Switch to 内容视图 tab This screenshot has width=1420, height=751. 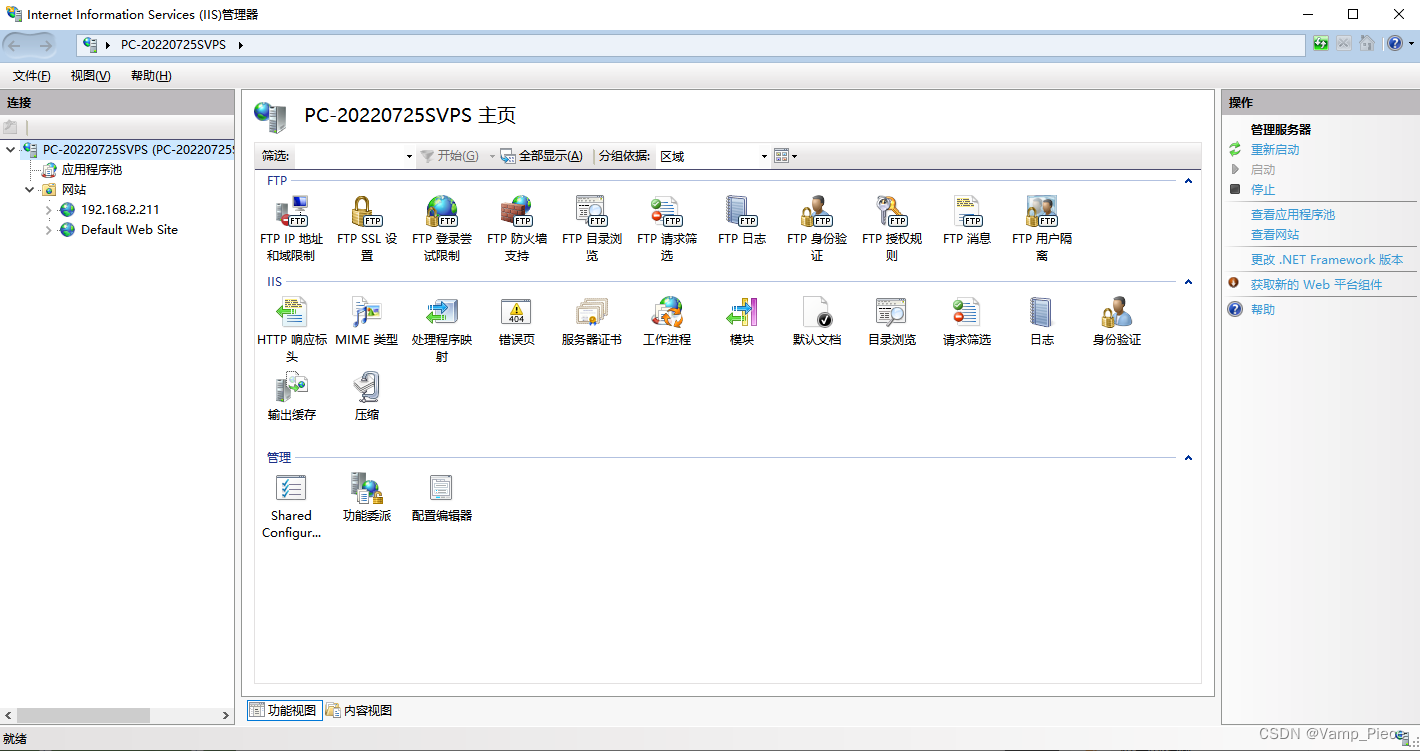[x=359, y=711]
